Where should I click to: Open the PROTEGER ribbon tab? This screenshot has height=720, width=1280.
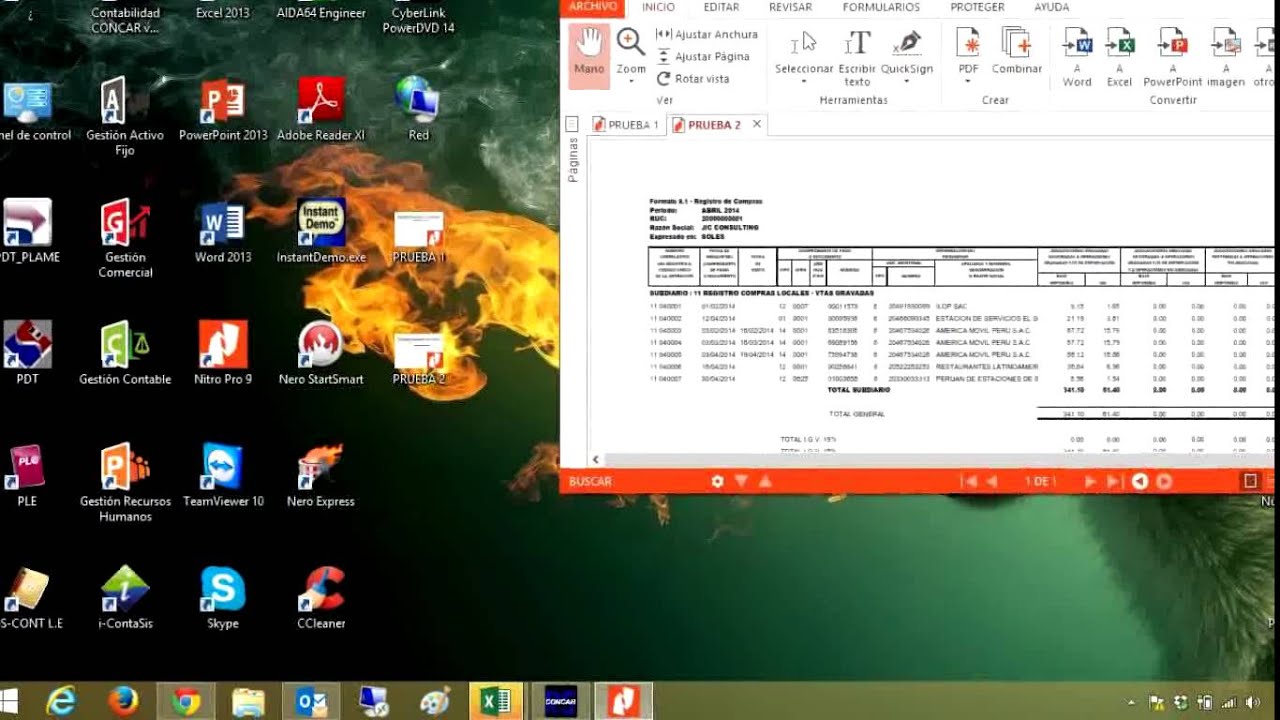coord(977,7)
